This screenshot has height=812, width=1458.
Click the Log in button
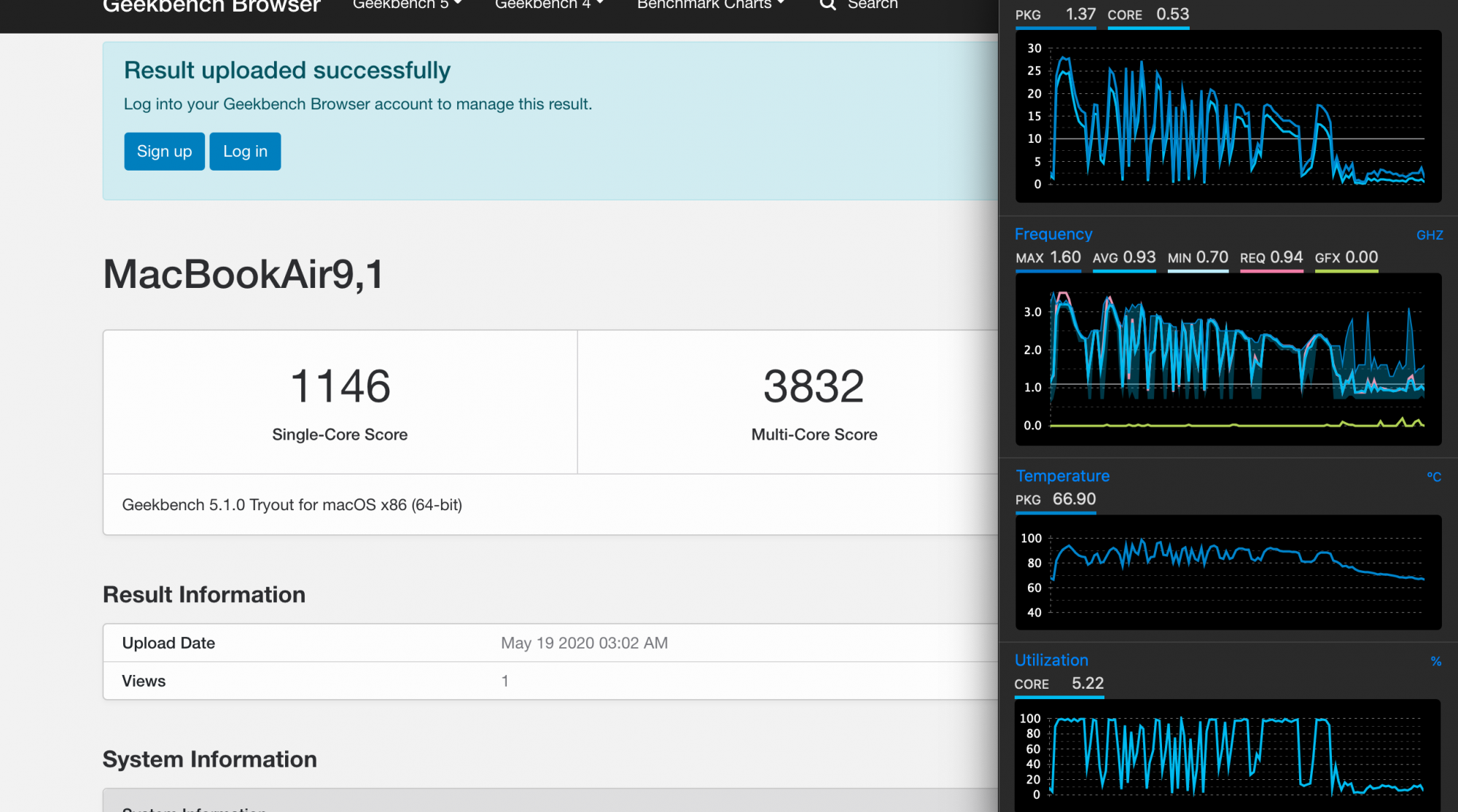[245, 152]
